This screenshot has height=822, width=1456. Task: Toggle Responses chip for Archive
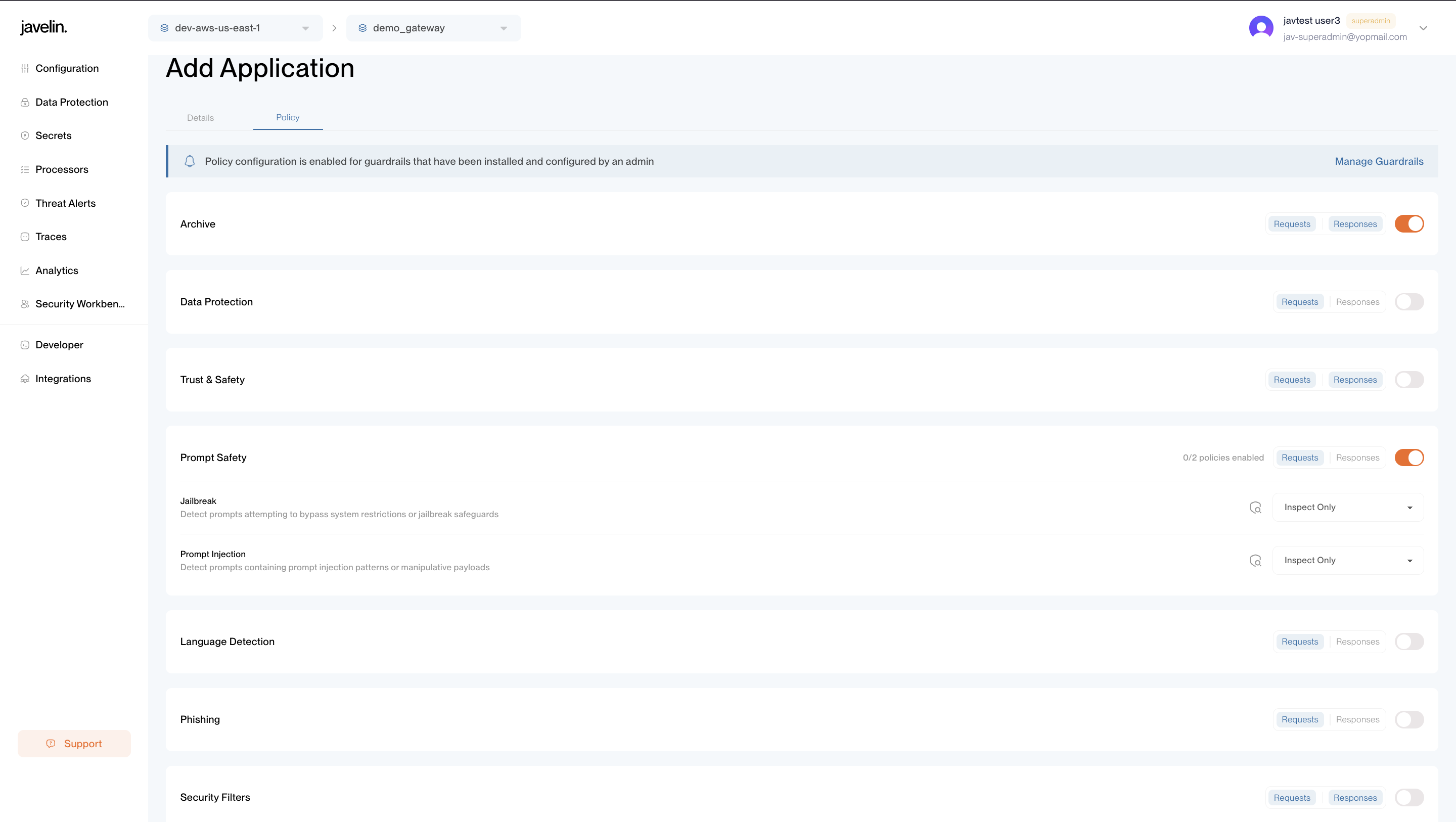tap(1355, 224)
